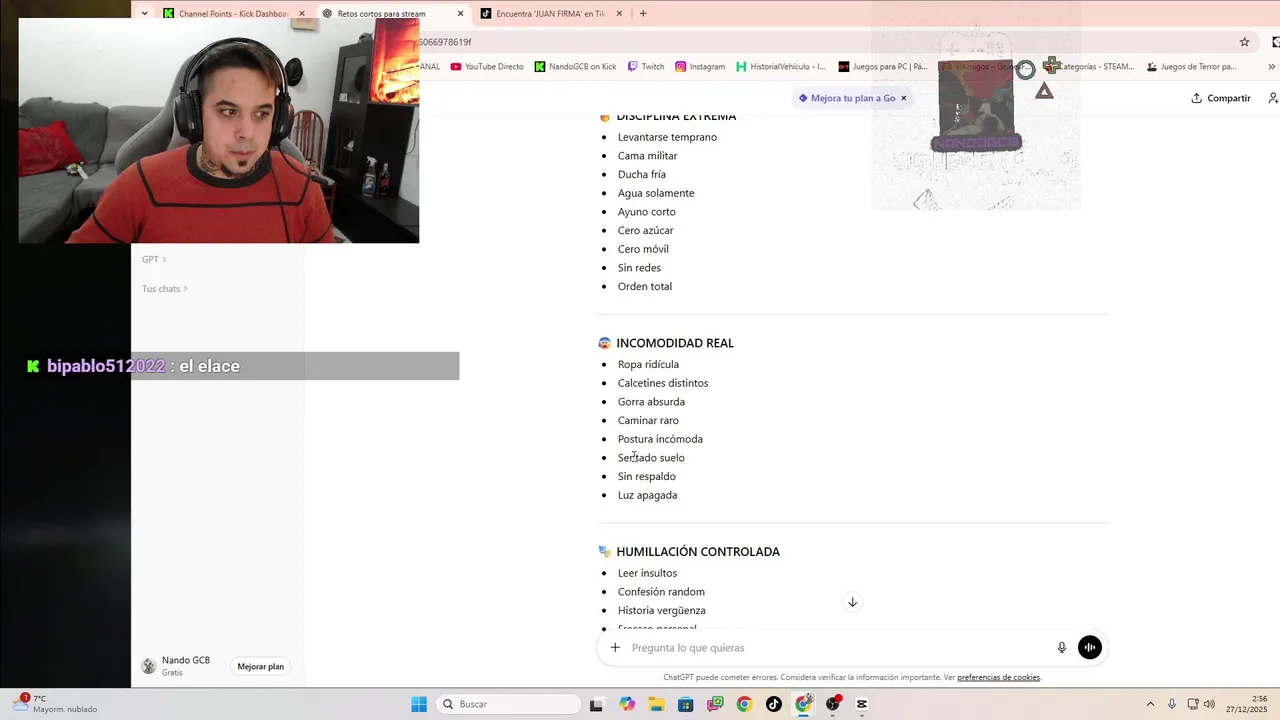Click Mejora tu plan a Go
This screenshot has height=720, width=1280.
tap(846, 98)
